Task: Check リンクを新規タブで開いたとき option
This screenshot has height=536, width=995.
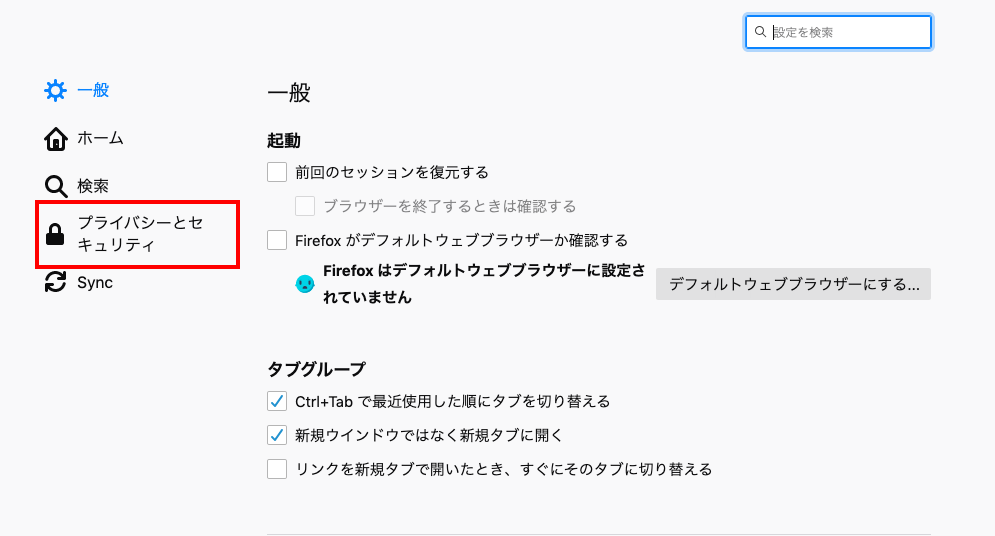Action: coord(277,469)
